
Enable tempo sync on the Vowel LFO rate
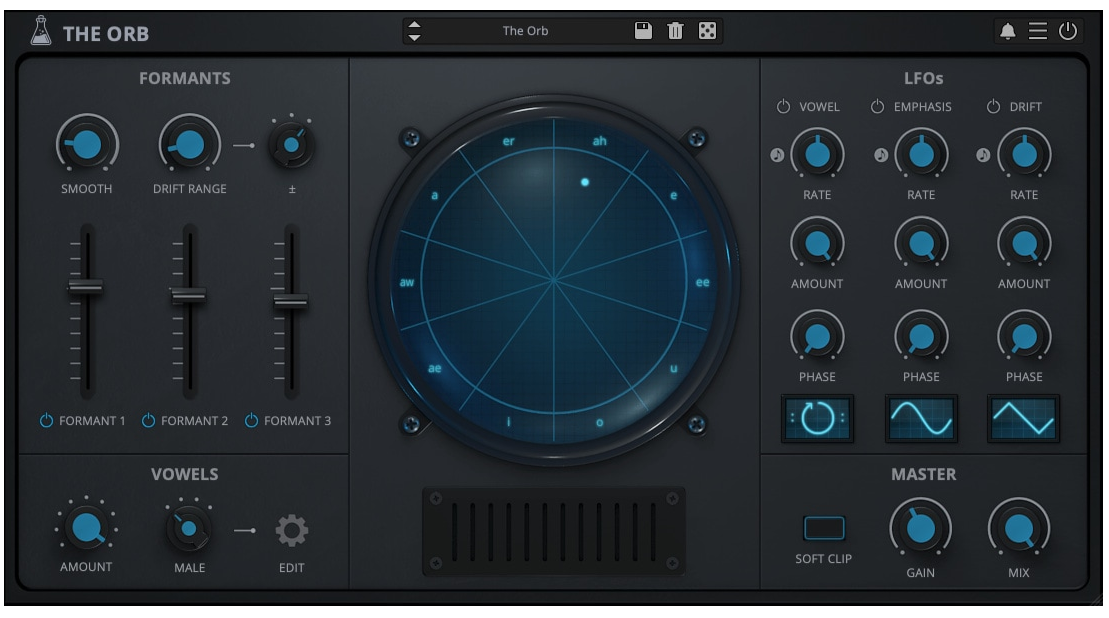(777, 155)
